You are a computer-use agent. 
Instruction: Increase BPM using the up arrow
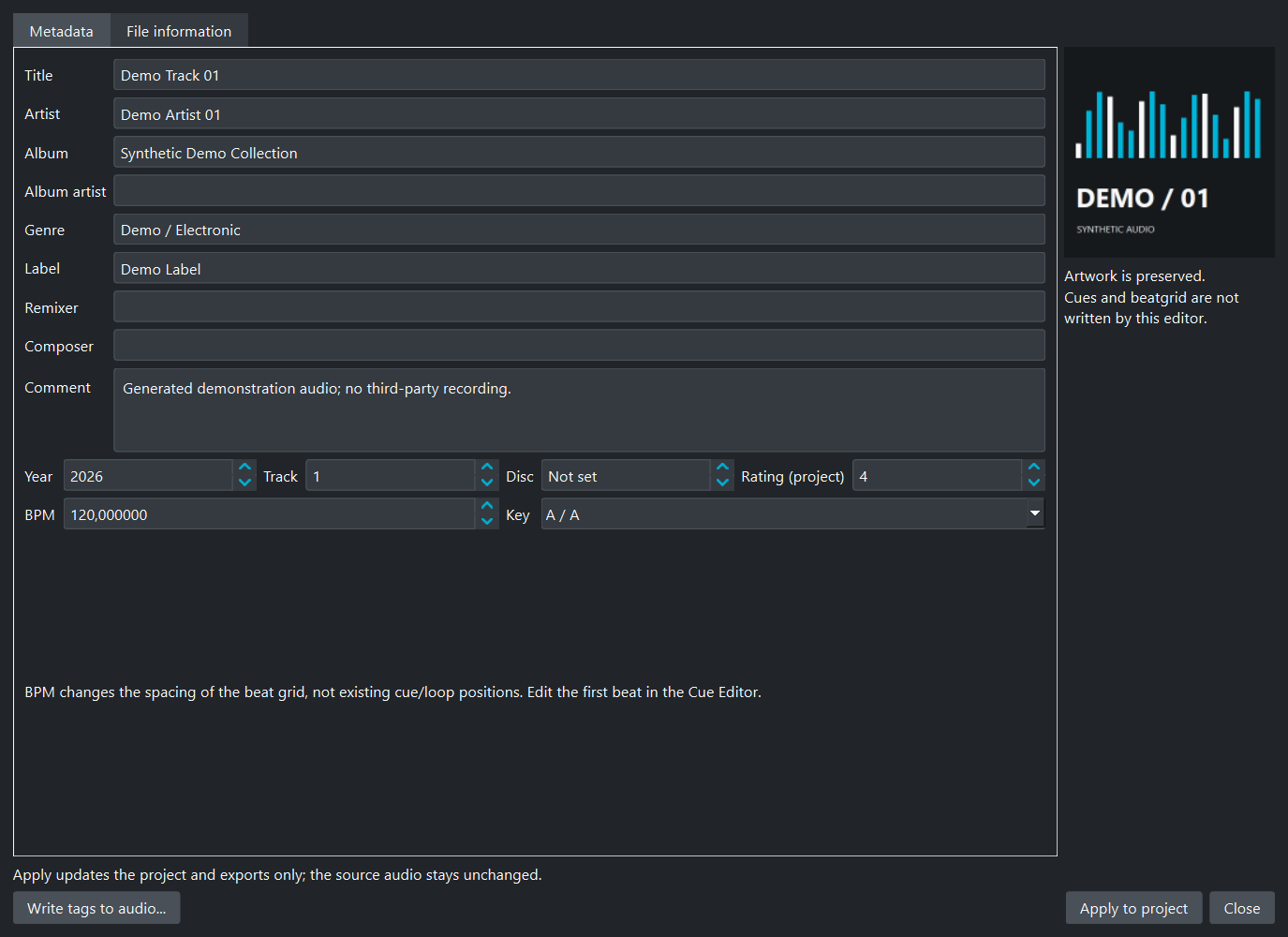[487, 506]
